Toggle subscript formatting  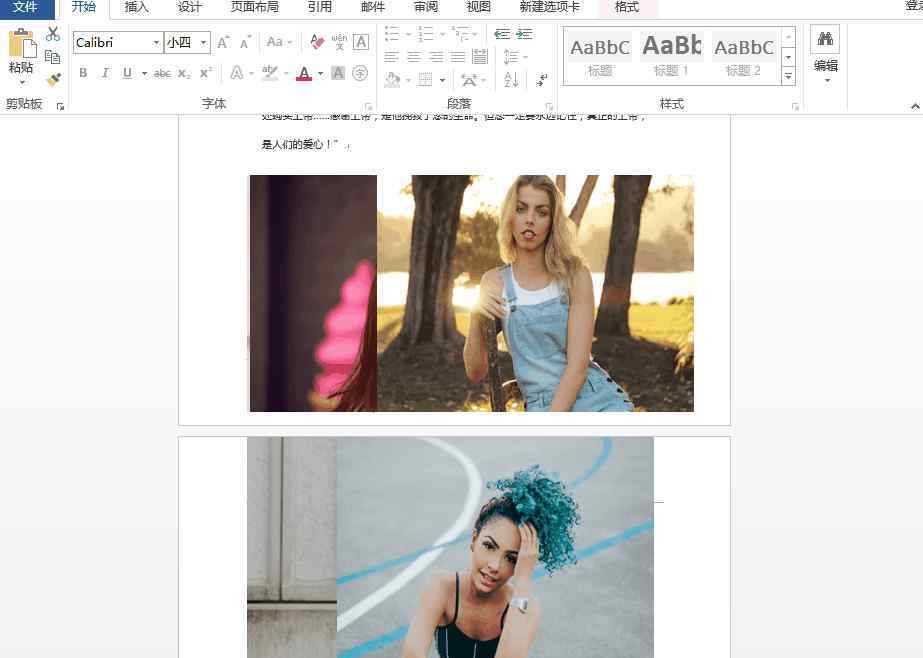(184, 74)
